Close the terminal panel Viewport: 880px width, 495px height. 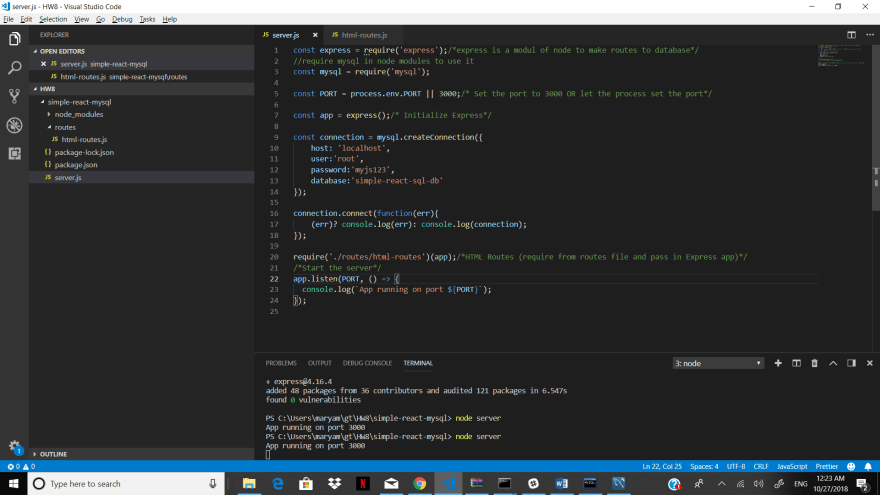click(x=870, y=363)
